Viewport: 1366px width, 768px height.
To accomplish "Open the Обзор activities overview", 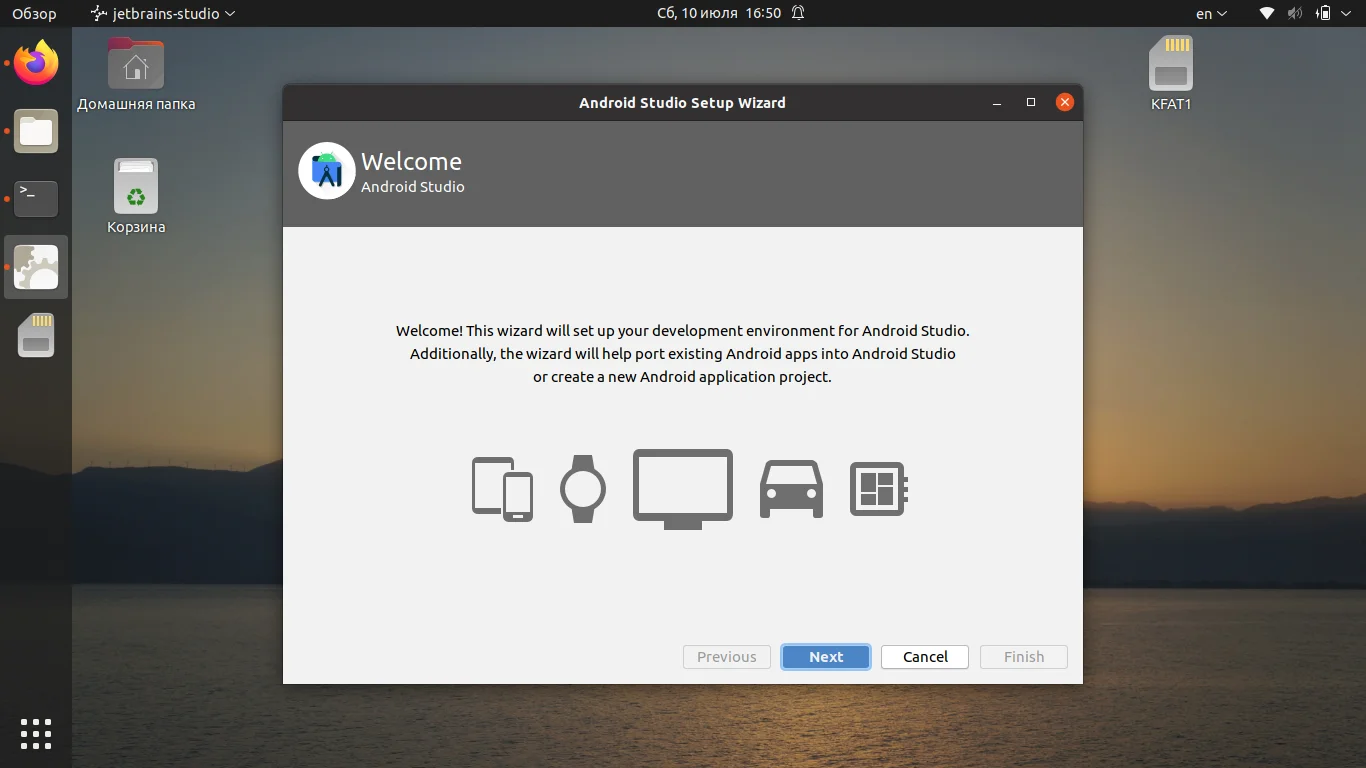I will pos(34,13).
